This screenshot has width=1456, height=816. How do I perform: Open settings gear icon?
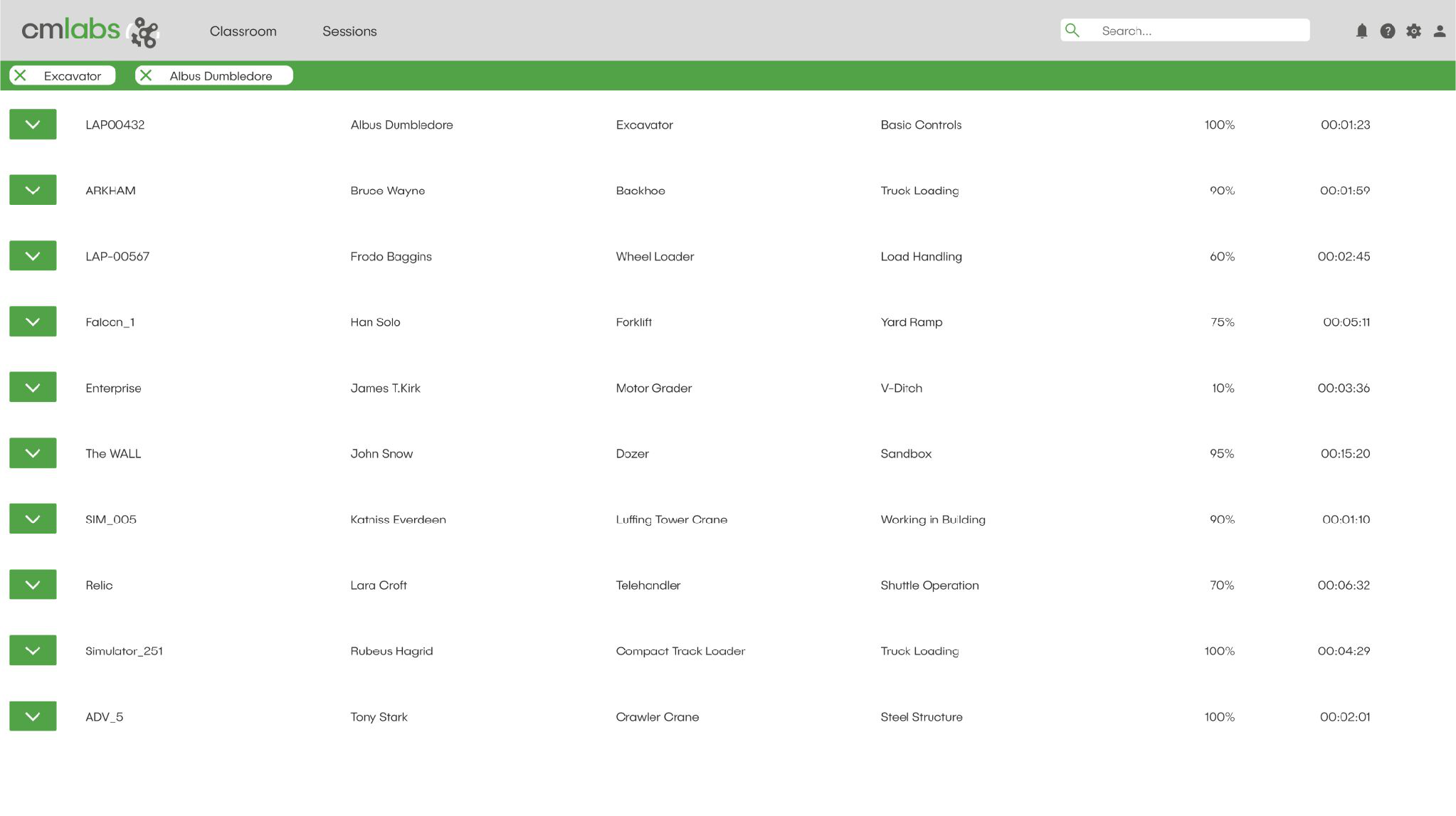(x=1413, y=31)
